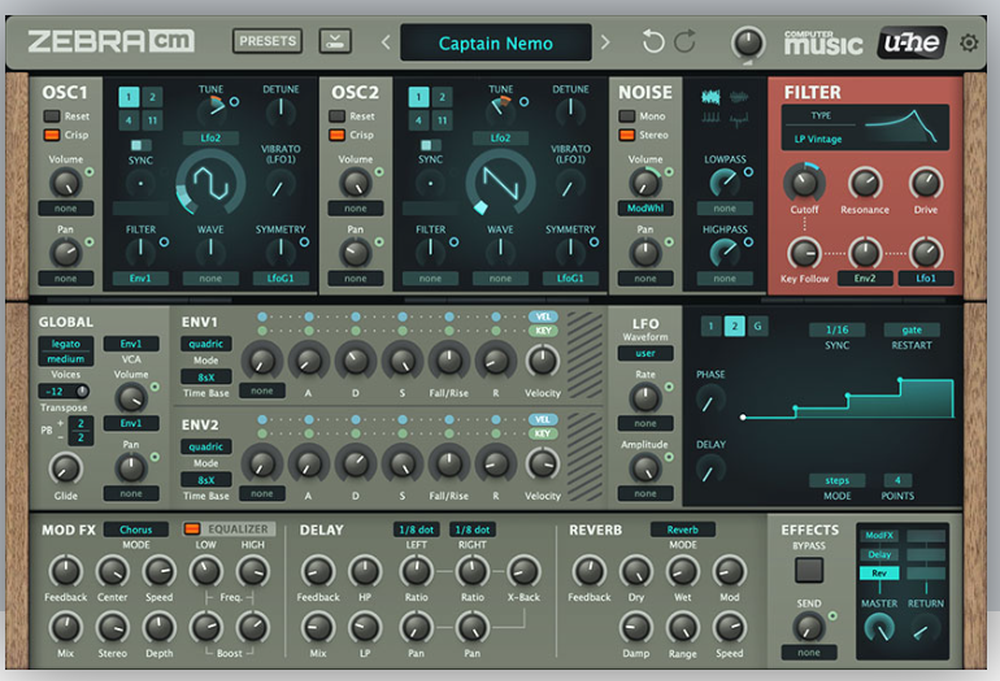Select LFO tab 1
The height and width of the screenshot is (681, 1000).
(x=711, y=326)
